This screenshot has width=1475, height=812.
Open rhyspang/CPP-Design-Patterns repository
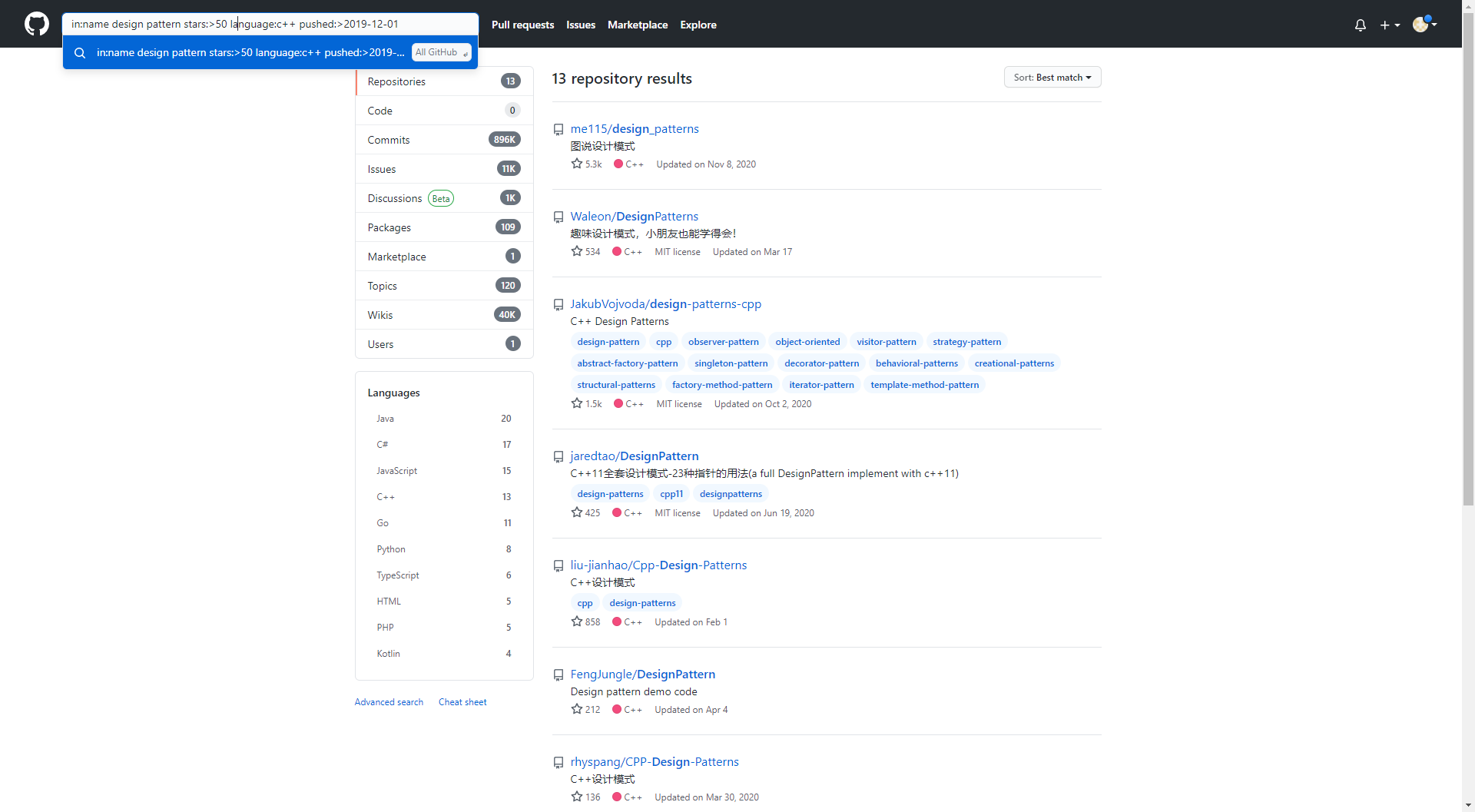click(x=655, y=762)
